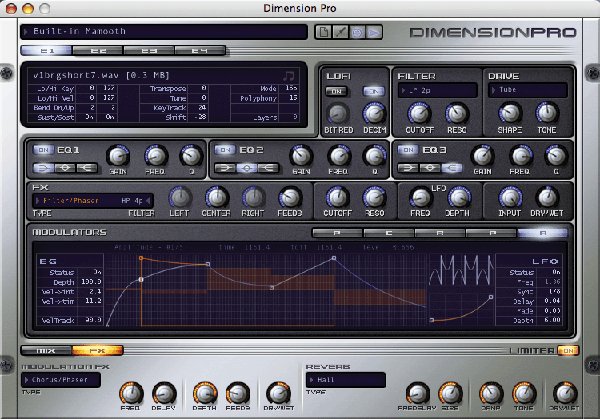Switch to element E3 tab
Screen dimensions: 600x419
(x=149, y=51)
